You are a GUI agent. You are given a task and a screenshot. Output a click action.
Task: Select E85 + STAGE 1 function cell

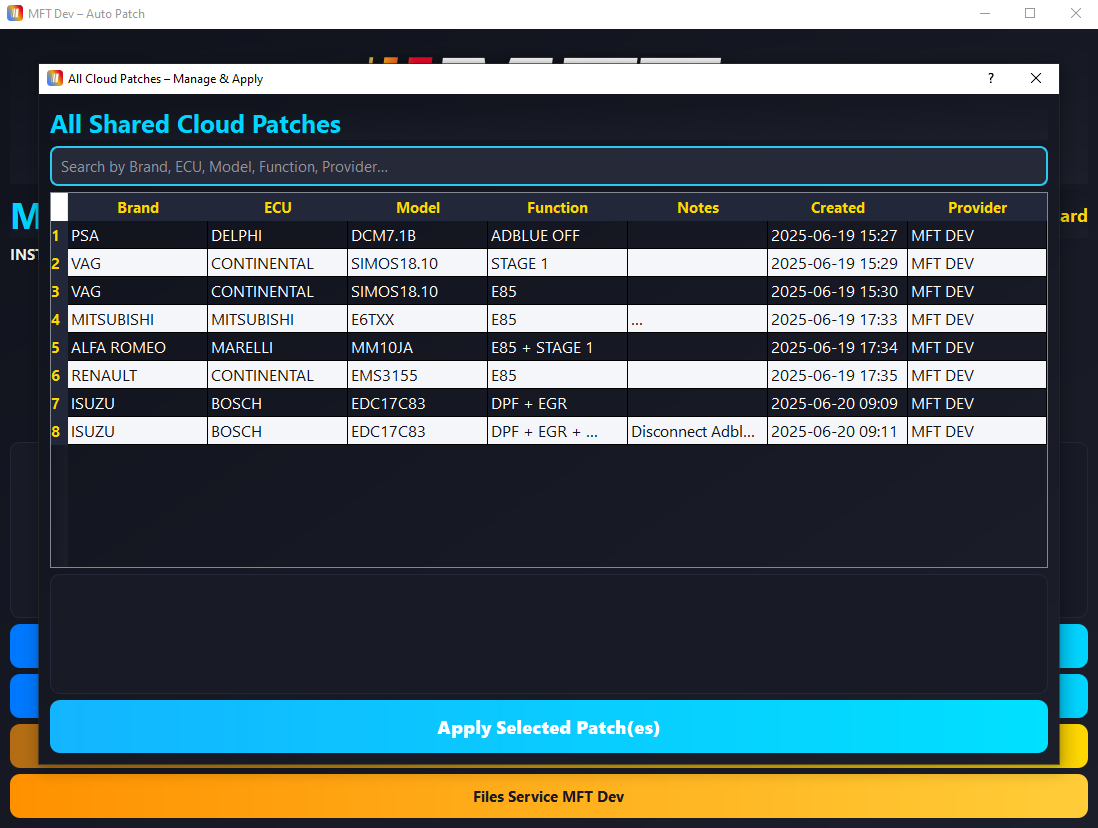coord(557,347)
